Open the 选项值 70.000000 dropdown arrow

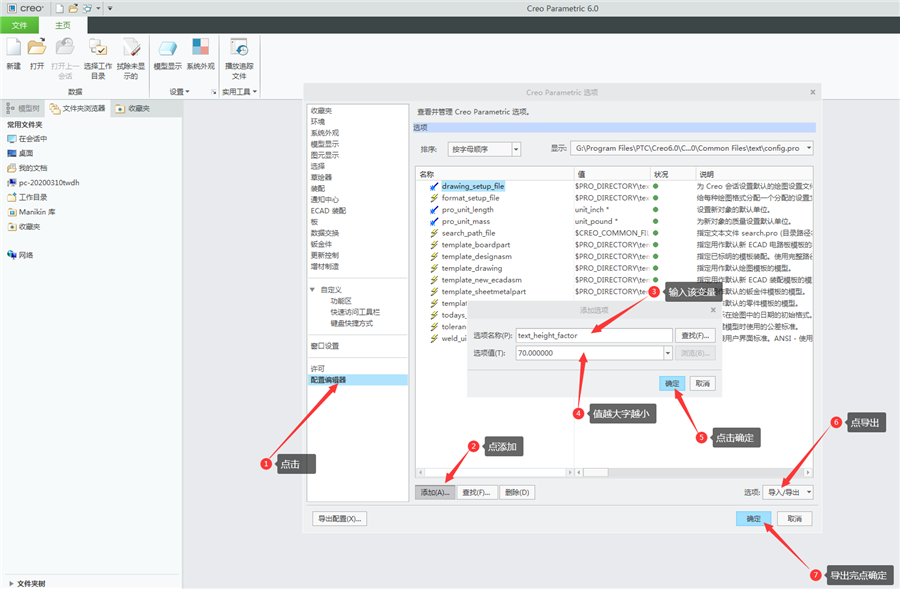click(668, 353)
